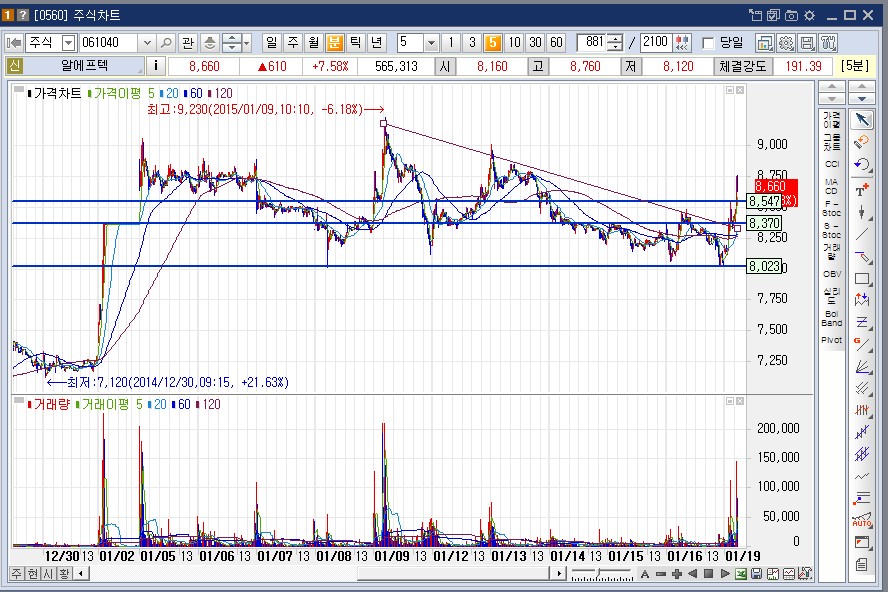This screenshot has width=888, height=592.
Task: Go to first record arrow icon
Action: pyautogui.click(x=14, y=42)
